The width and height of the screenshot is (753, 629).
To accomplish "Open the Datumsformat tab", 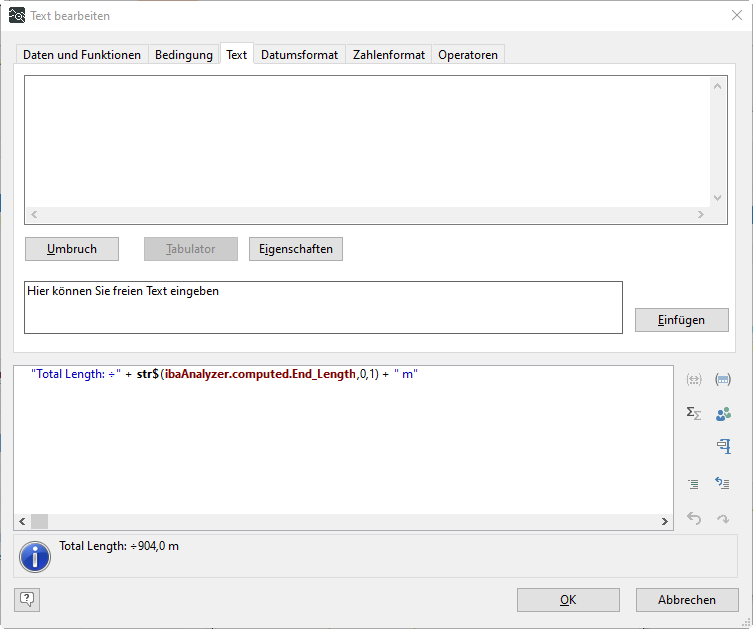I will click(299, 55).
